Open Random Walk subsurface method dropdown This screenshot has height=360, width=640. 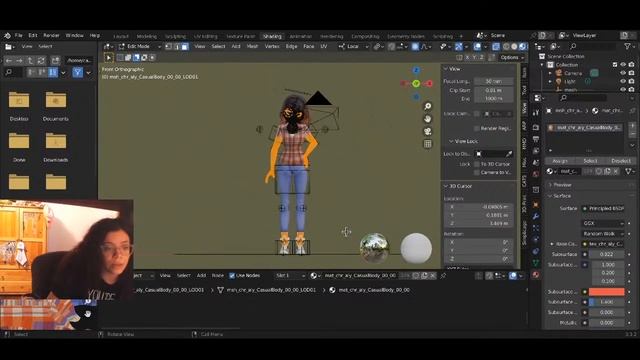coord(603,233)
